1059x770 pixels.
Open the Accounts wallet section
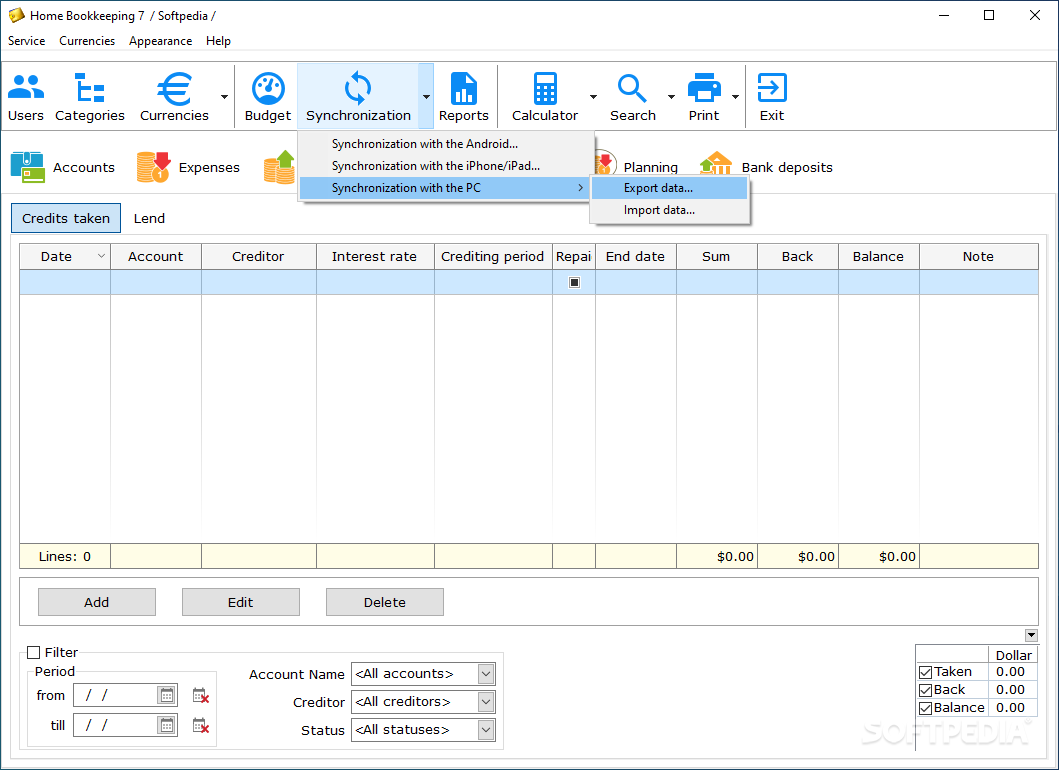point(63,168)
